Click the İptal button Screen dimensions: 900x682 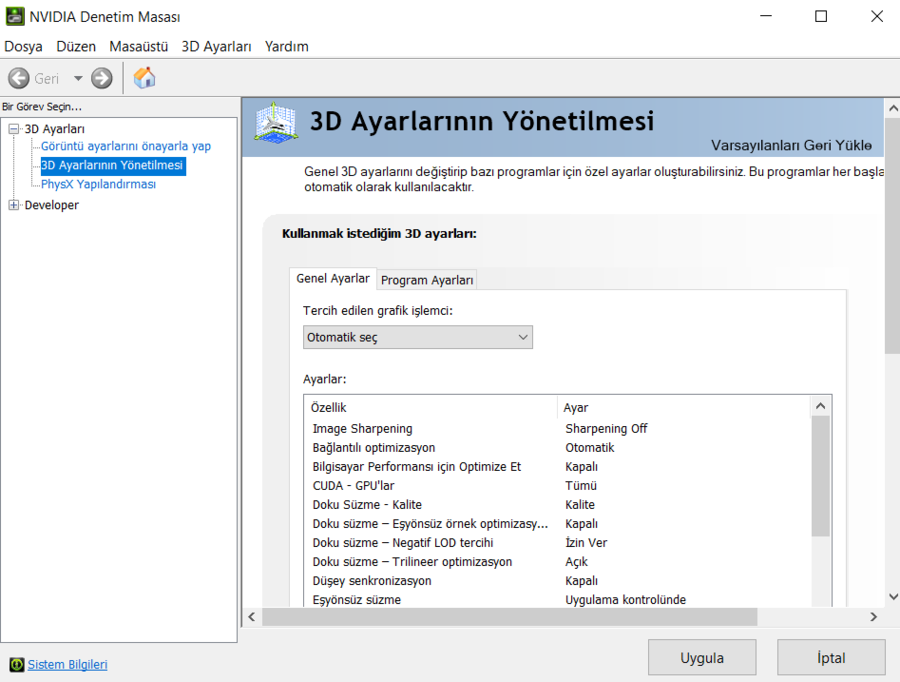(831, 657)
